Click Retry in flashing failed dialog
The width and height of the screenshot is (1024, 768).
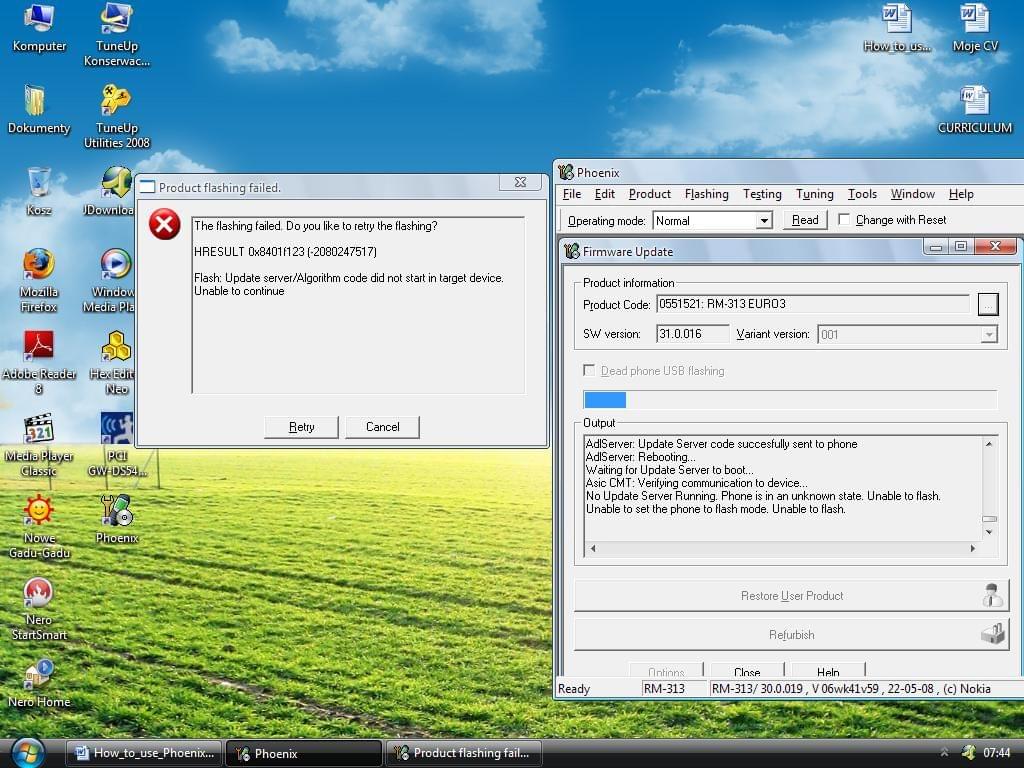click(301, 427)
